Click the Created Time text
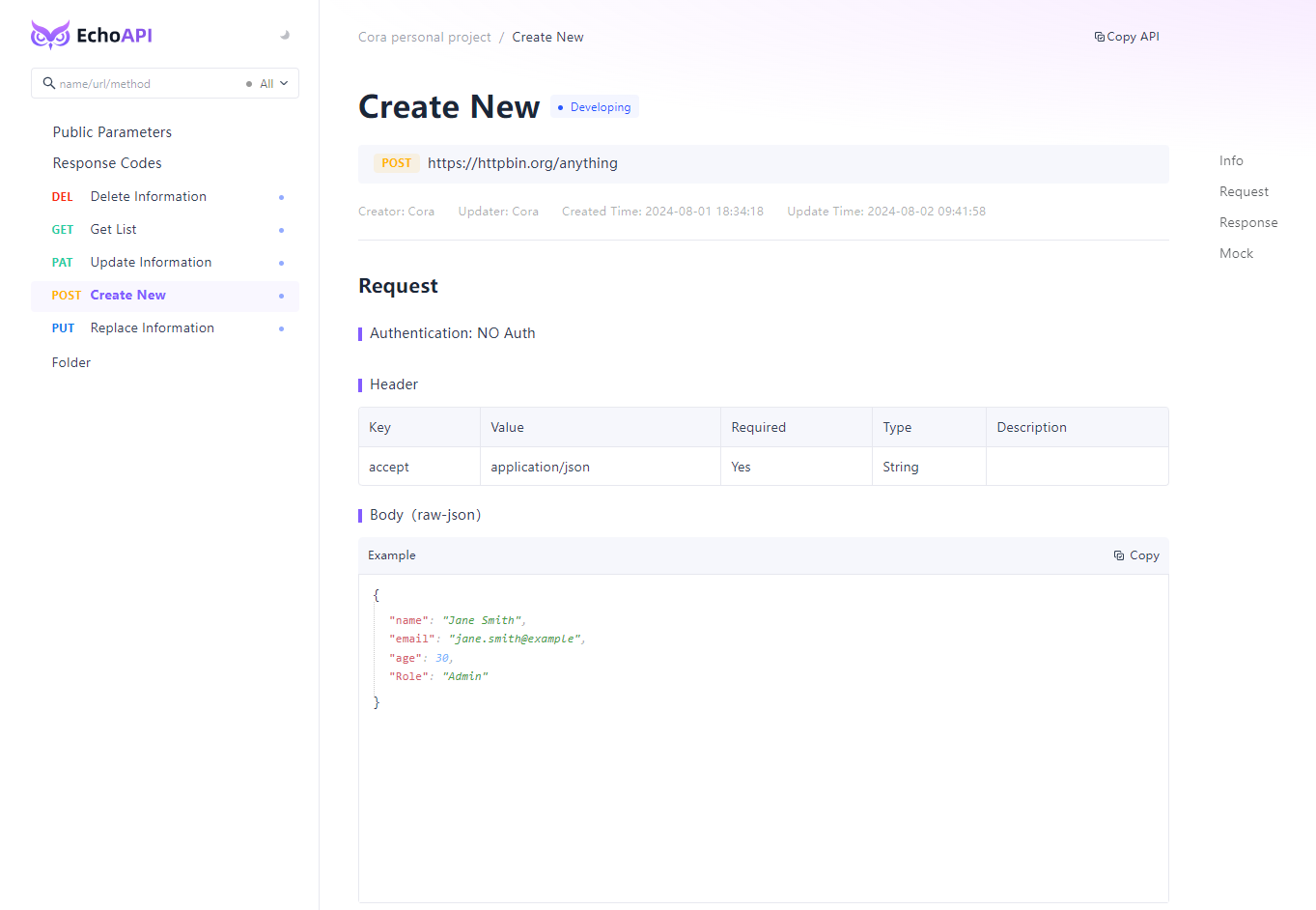The image size is (1316, 910). click(662, 212)
